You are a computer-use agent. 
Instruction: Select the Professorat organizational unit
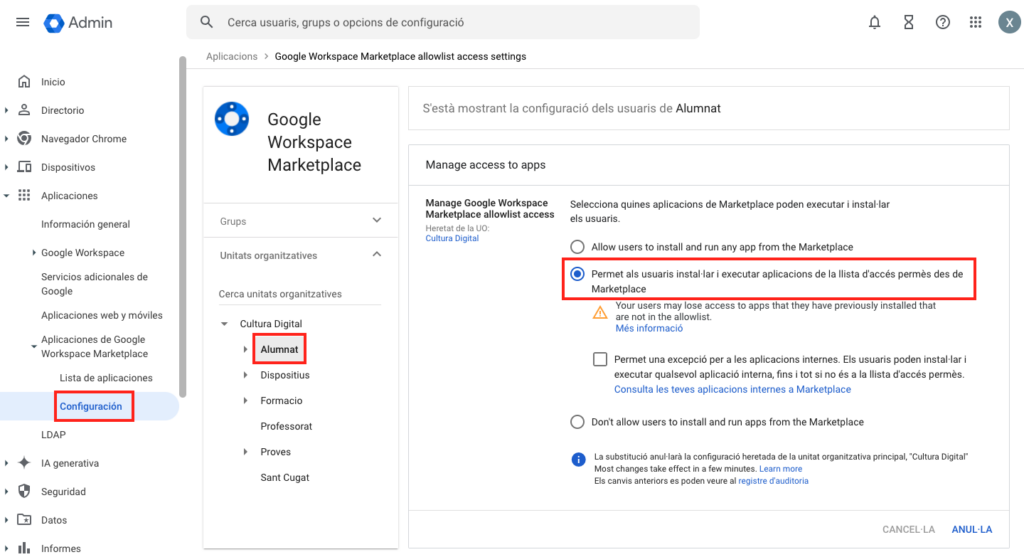[x=286, y=426]
